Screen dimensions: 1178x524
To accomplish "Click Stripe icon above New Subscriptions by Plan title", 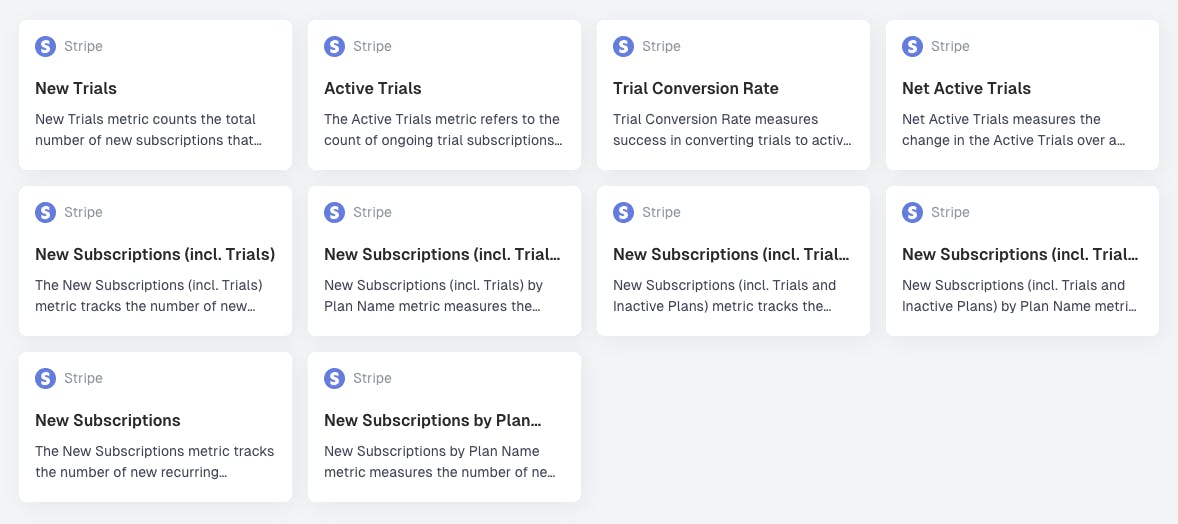I will pos(334,378).
